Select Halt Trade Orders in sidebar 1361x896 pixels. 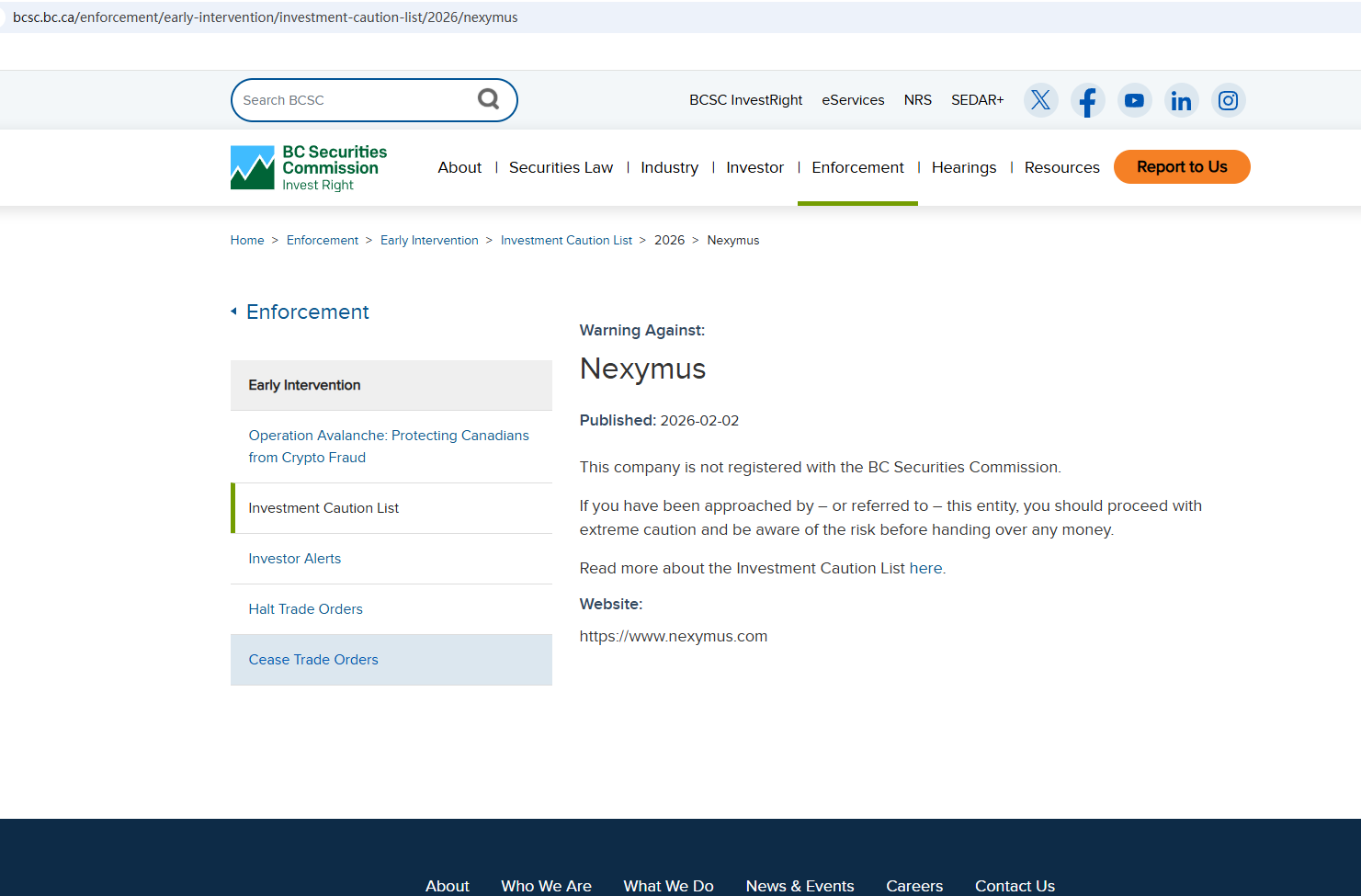point(305,609)
